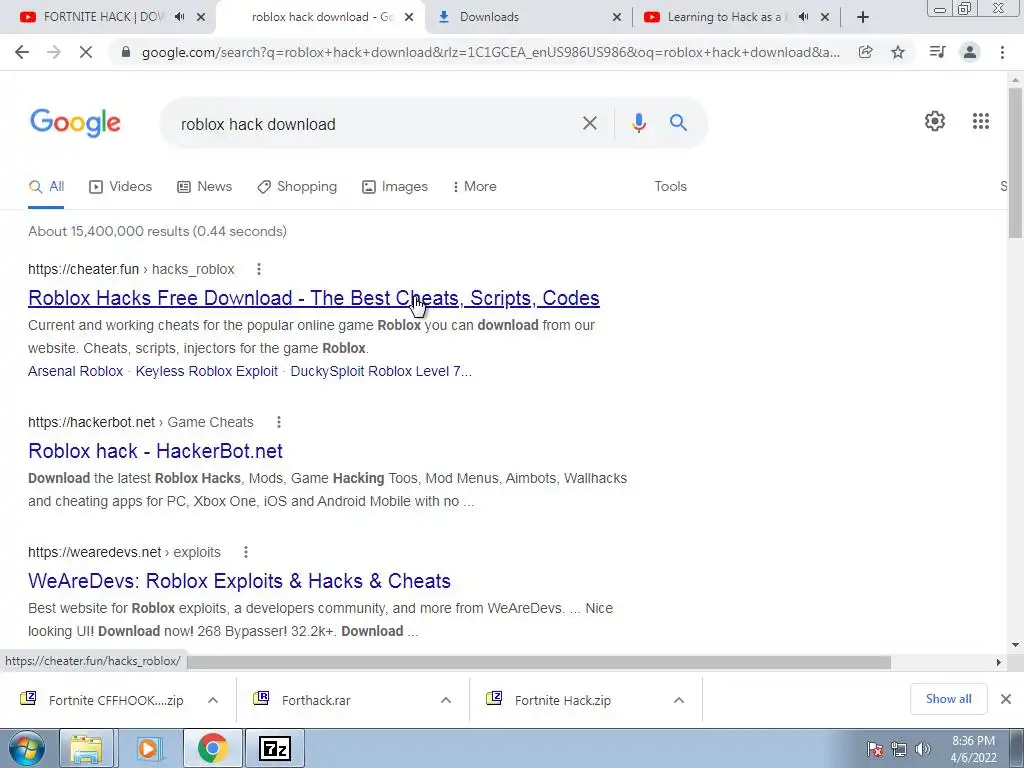
Task: Open Windows Explorer from the taskbar
Action: [86, 748]
